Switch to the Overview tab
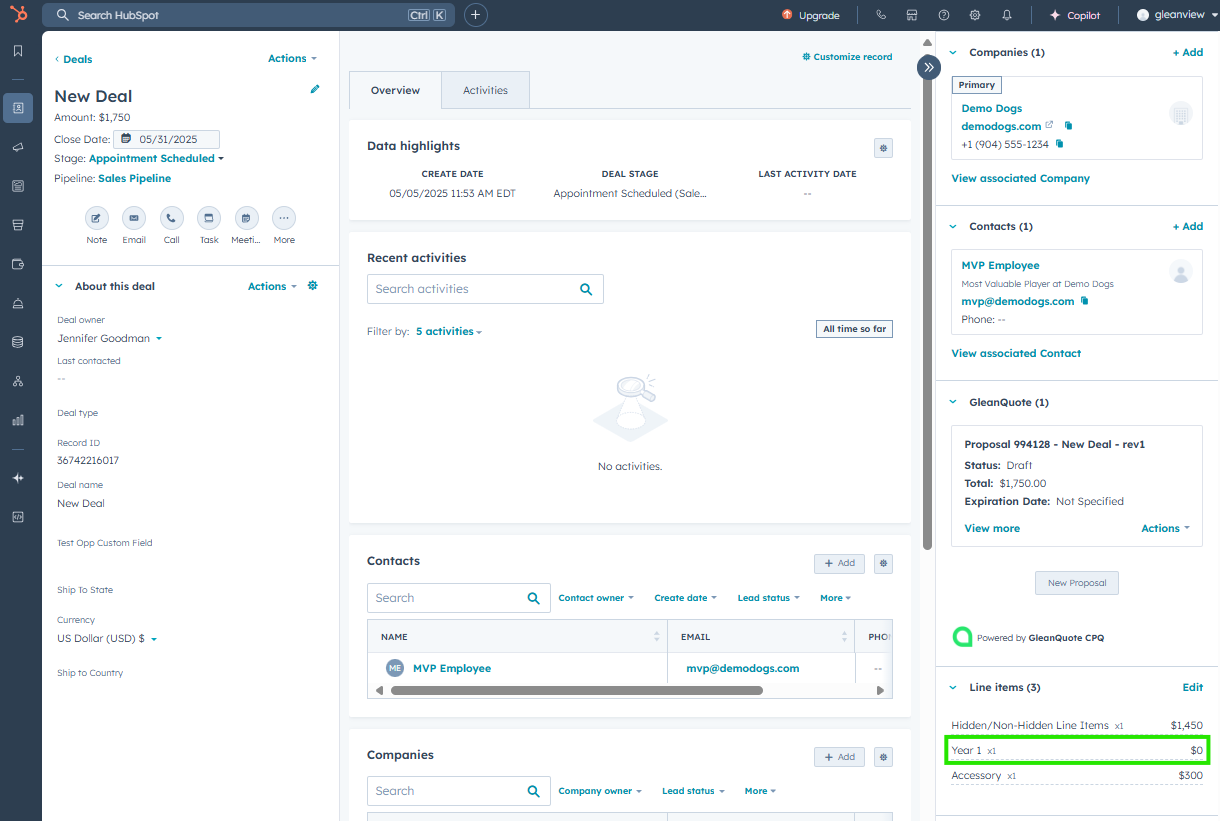Screen dimensions: 1220x821 395,90
